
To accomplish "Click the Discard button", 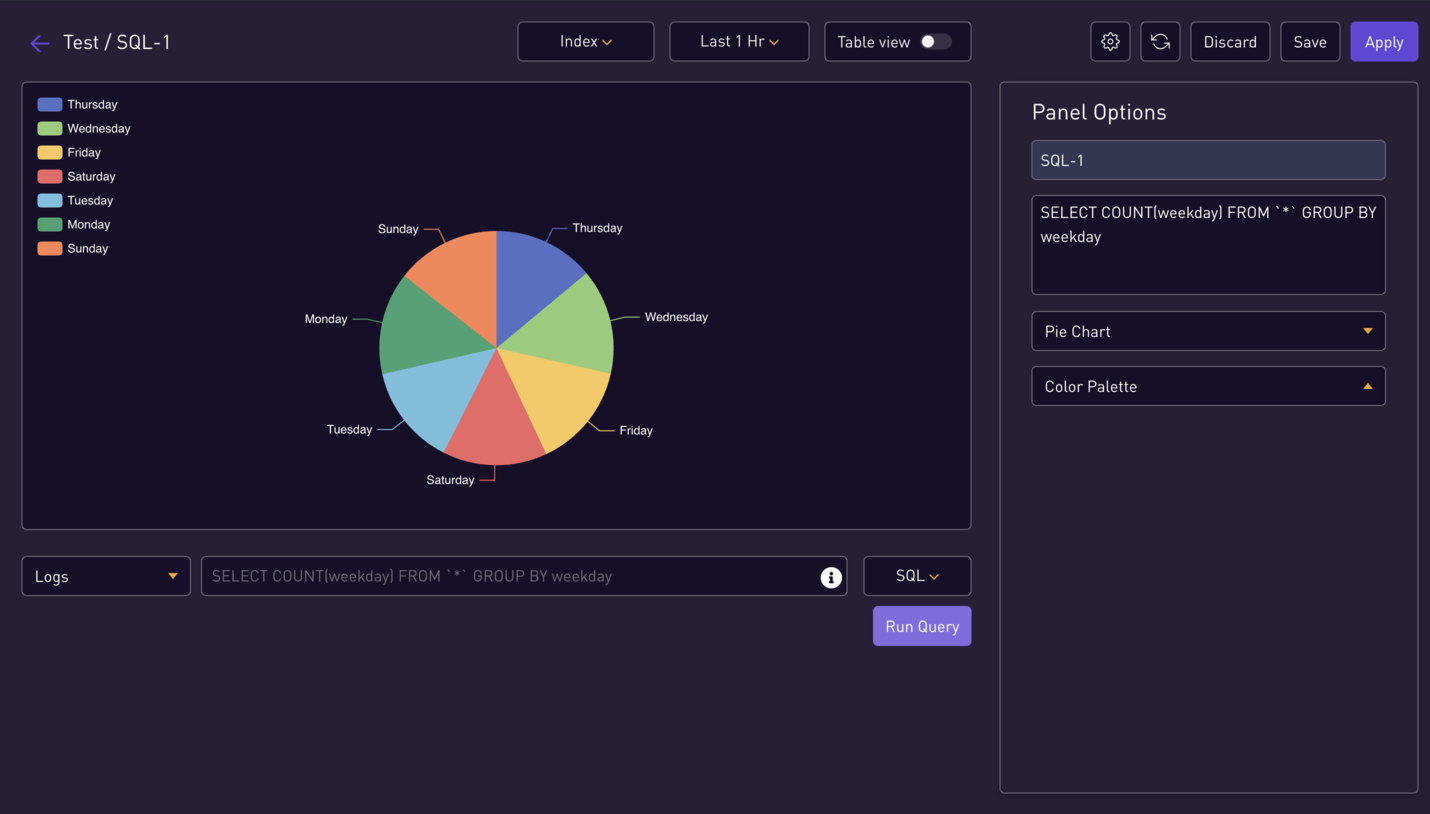I will 1230,42.
